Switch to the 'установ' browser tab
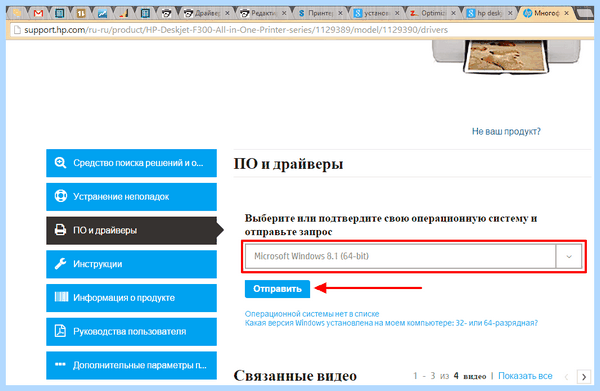This screenshot has width=600, height=391. [377, 13]
